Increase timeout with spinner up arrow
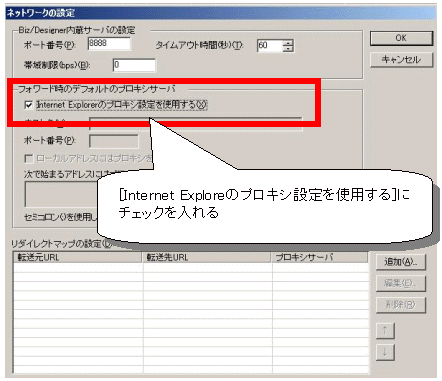The height and width of the screenshot is (381, 442). pos(288,42)
